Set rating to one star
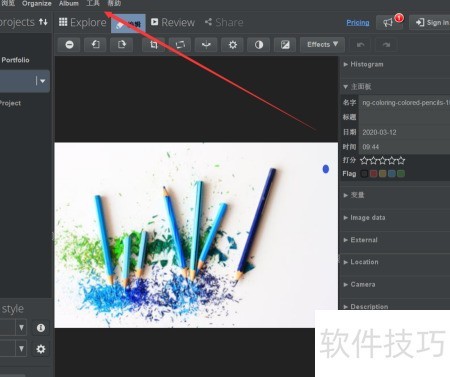 point(364,161)
